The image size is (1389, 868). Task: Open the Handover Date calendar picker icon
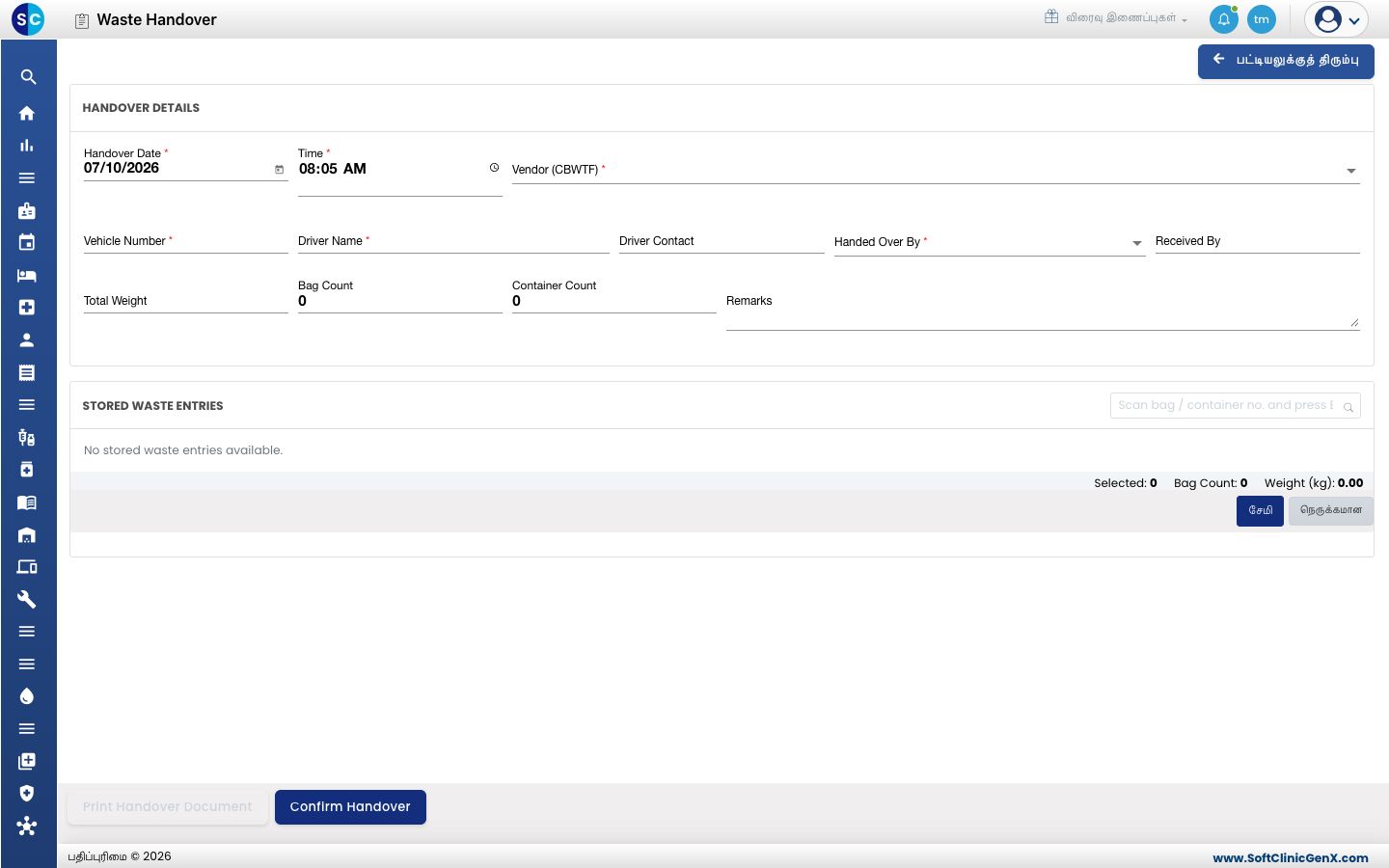tap(280, 170)
